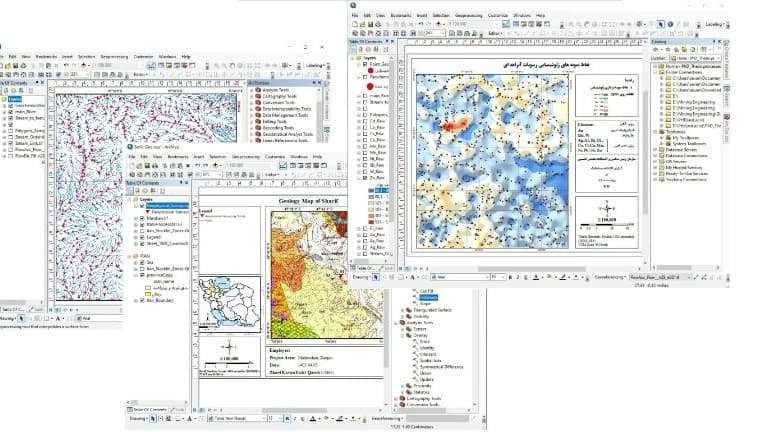Toggle Zn_Raw layer checkbox in right window
Screen dimensions: 768x432
(365, 178)
